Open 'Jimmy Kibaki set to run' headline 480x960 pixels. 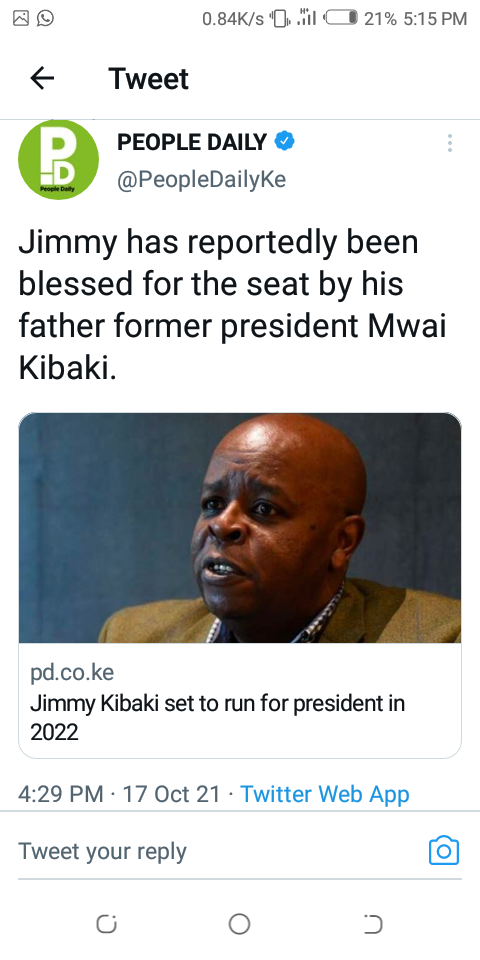[x=217, y=717]
